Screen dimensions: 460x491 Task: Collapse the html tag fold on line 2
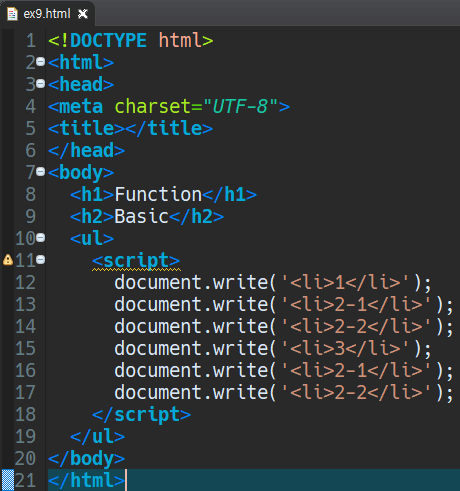coord(40,62)
